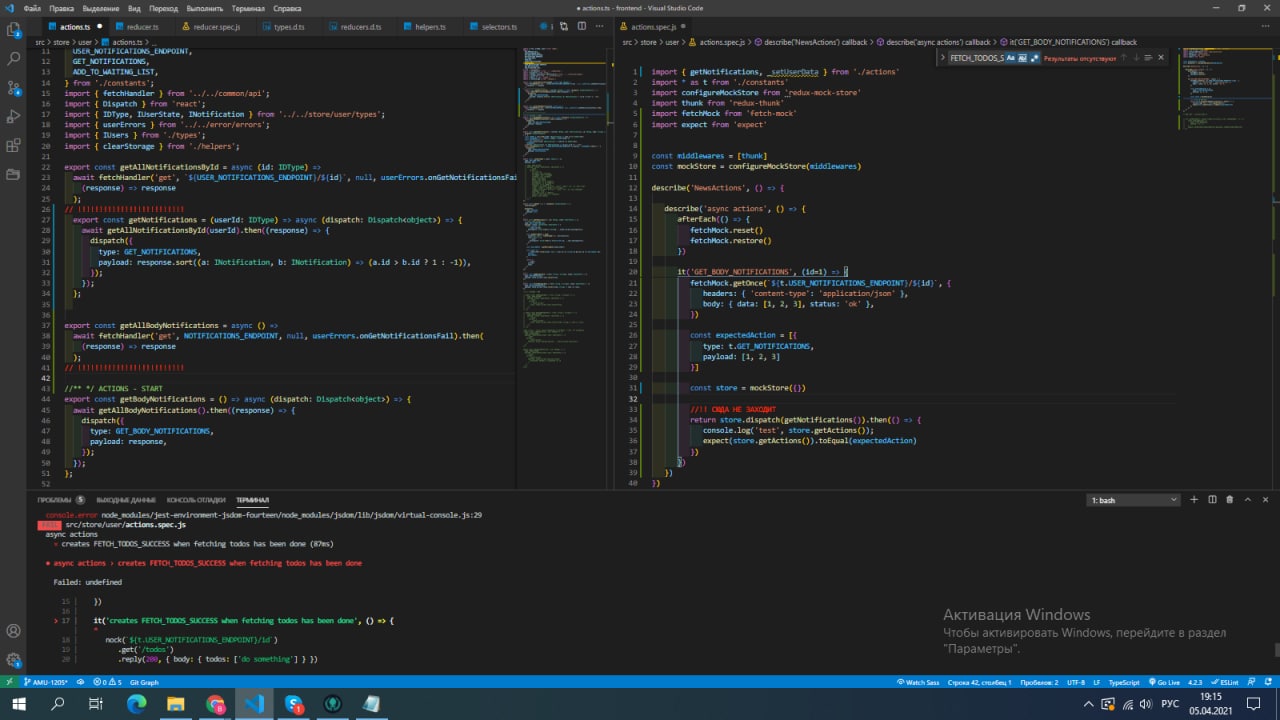The width and height of the screenshot is (1280, 720).
Task: Open the Терминал menu in menu bar
Action: click(248, 8)
